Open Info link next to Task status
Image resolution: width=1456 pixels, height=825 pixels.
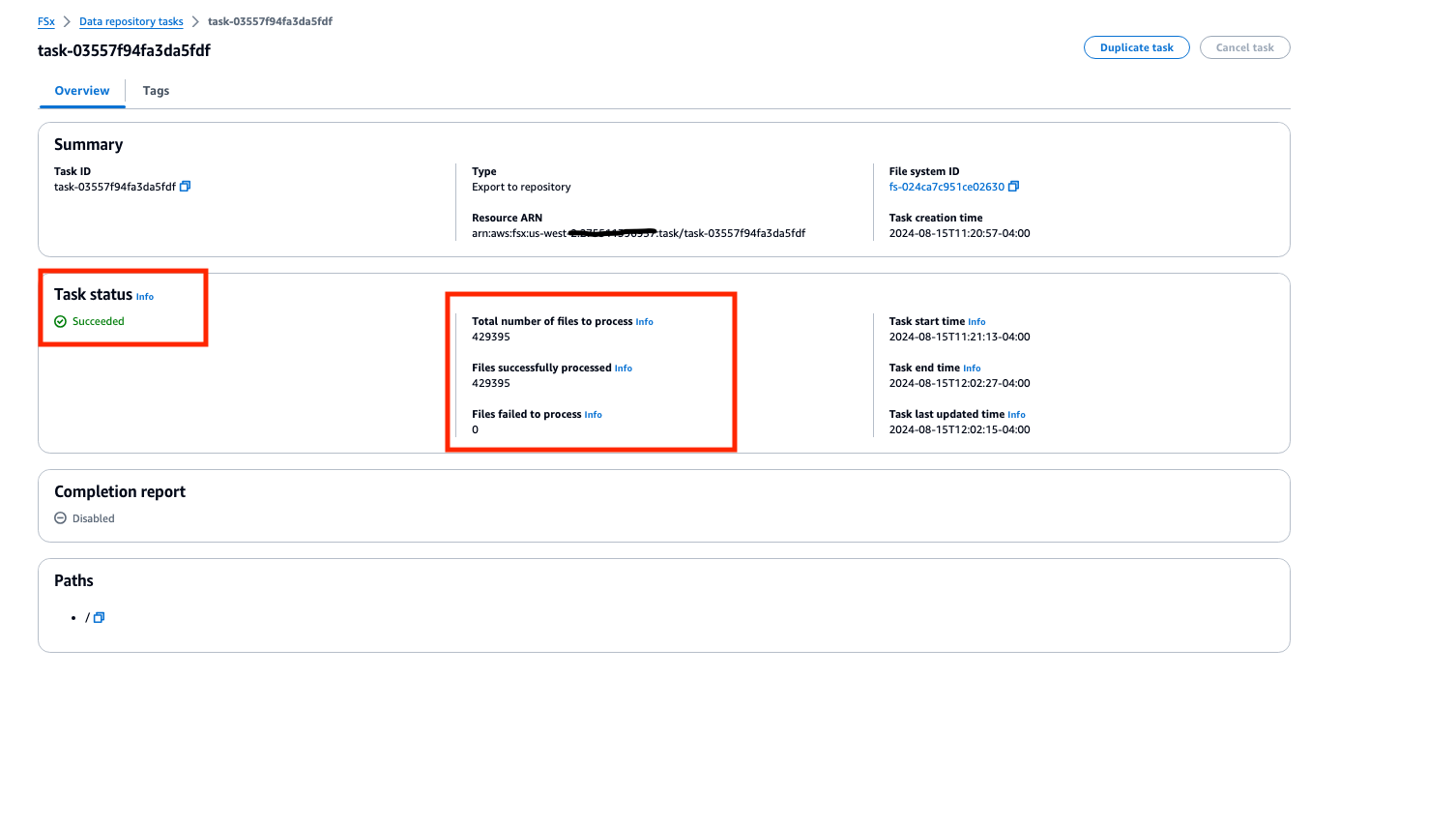point(145,297)
